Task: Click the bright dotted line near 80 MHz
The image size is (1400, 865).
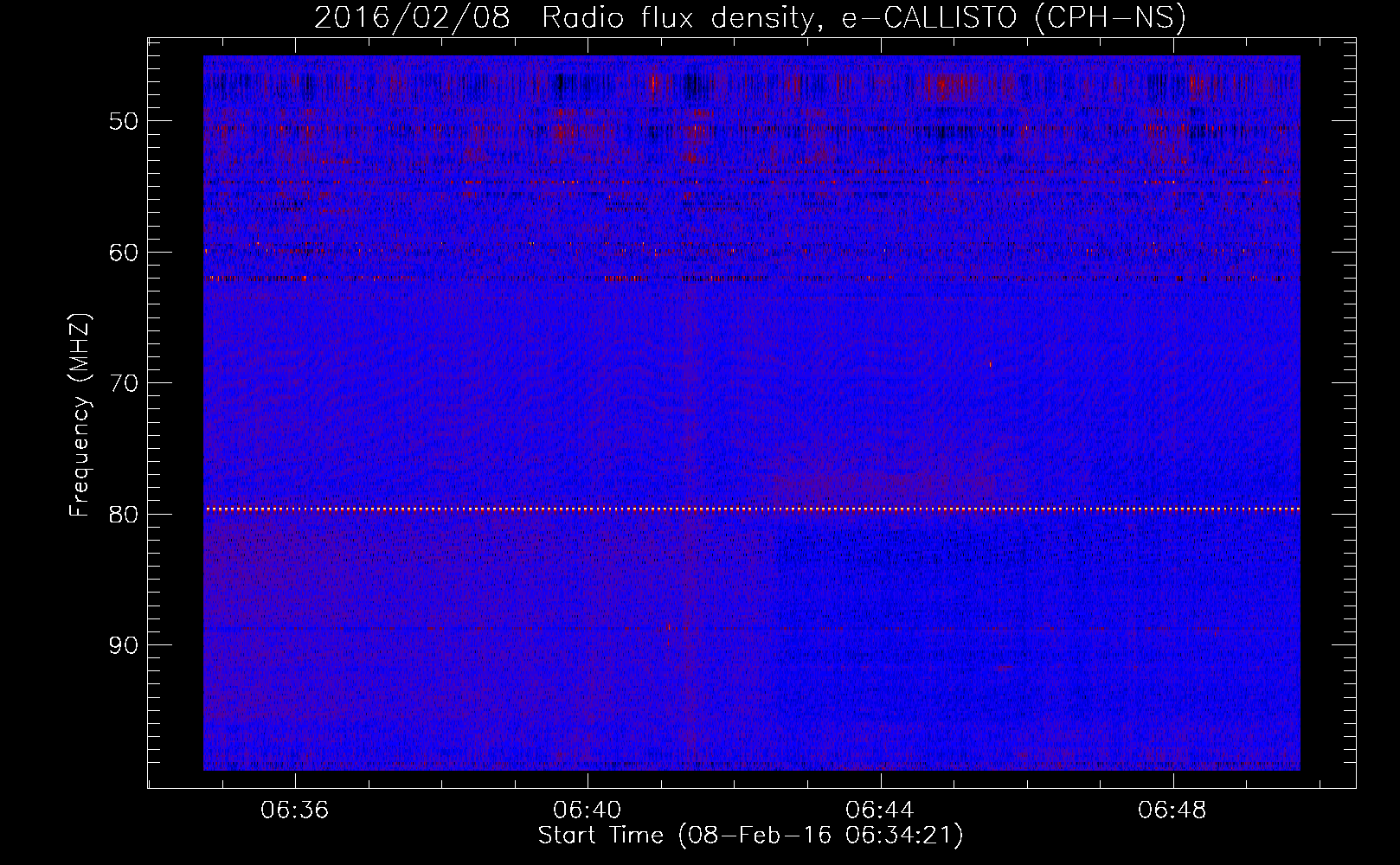Action: pyautogui.click(x=752, y=509)
